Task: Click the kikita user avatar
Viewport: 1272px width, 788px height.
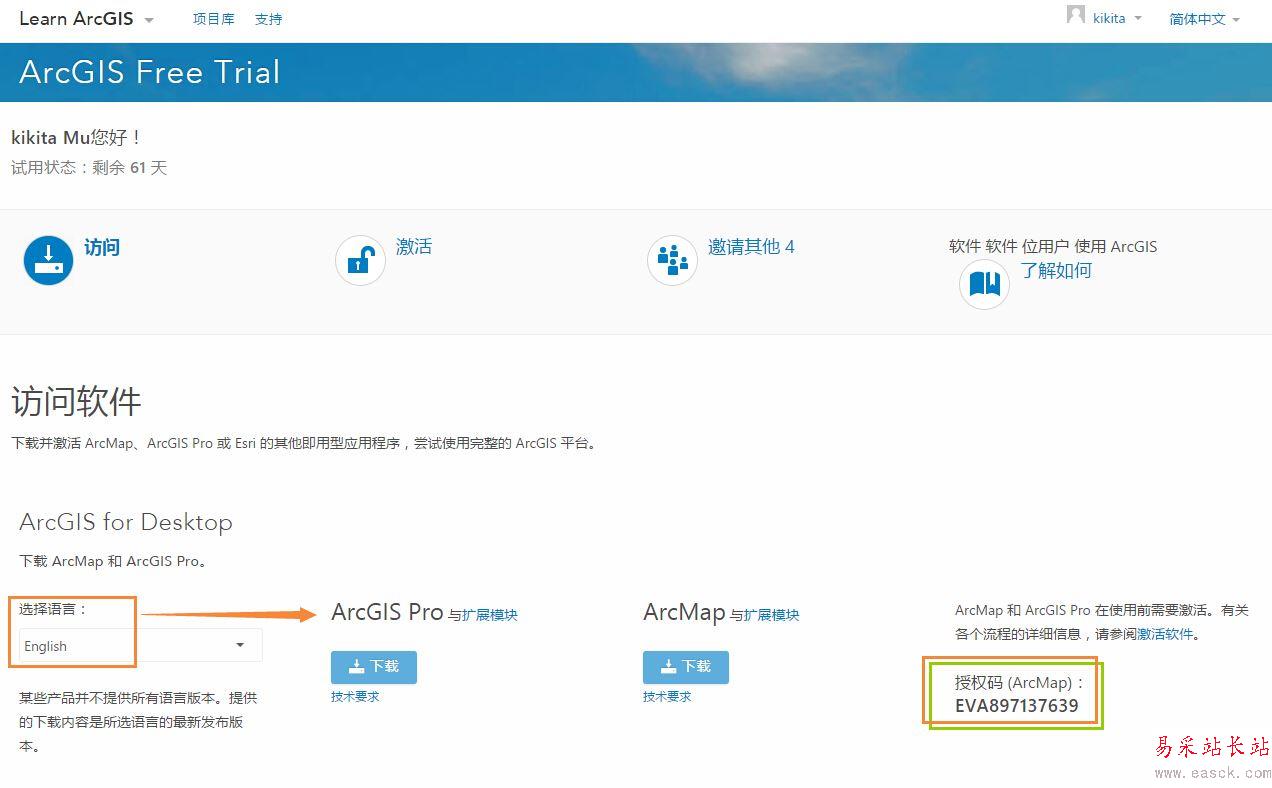Action: tap(1076, 15)
